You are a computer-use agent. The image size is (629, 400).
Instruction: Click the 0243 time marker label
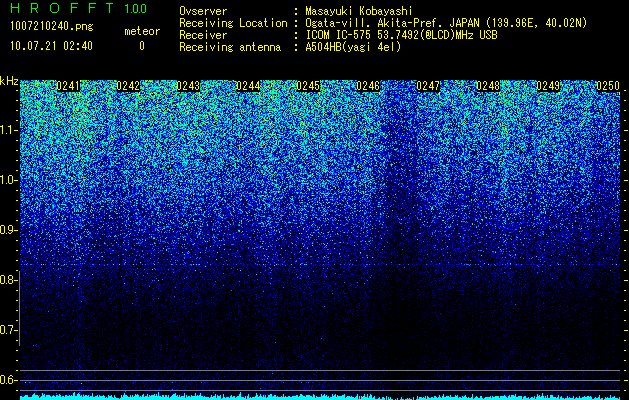click(x=188, y=86)
